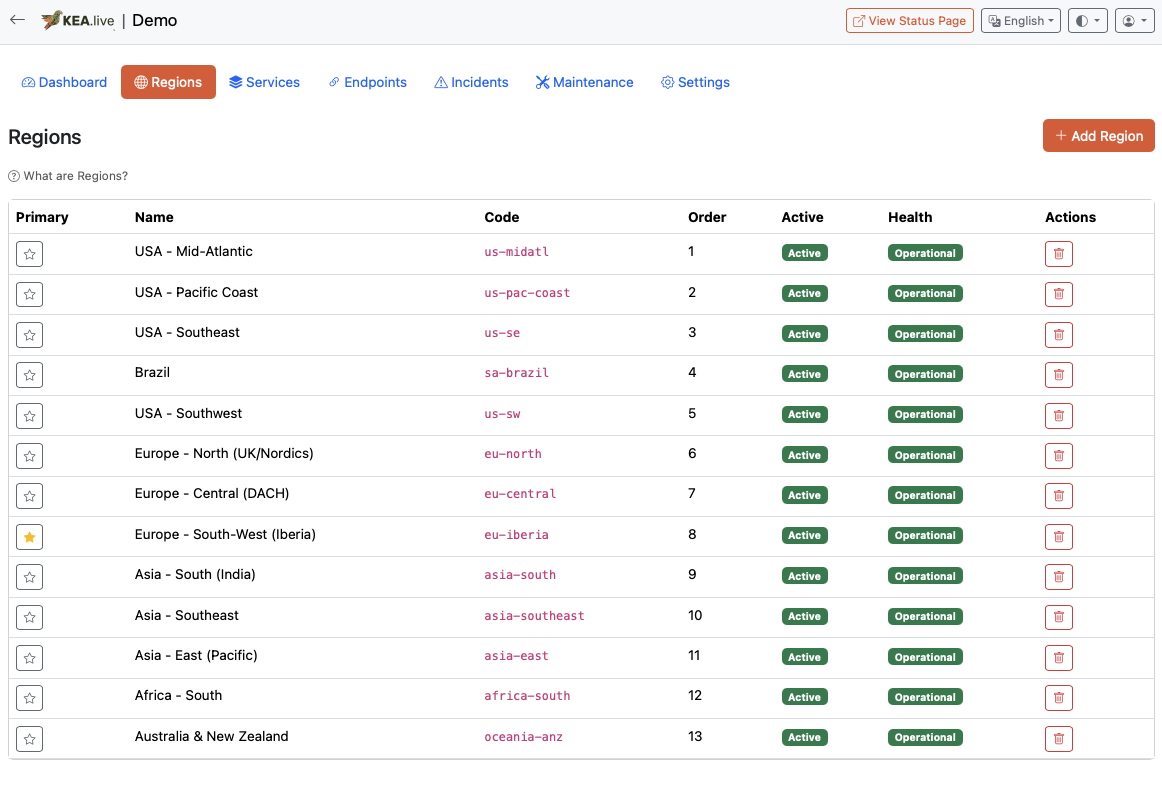This screenshot has height=799, width=1162.
Task: Mark Brazil as the primary region
Action: 30,375
